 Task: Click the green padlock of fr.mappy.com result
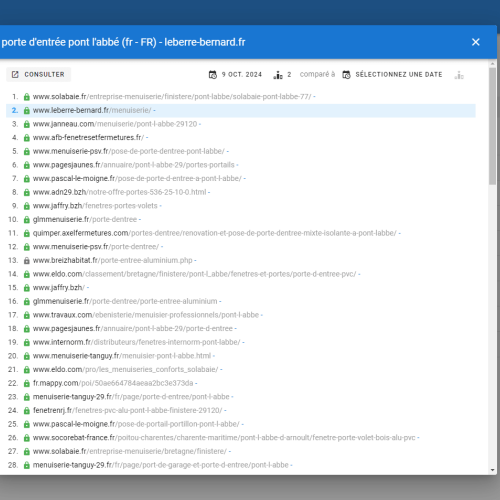[x=27, y=383]
